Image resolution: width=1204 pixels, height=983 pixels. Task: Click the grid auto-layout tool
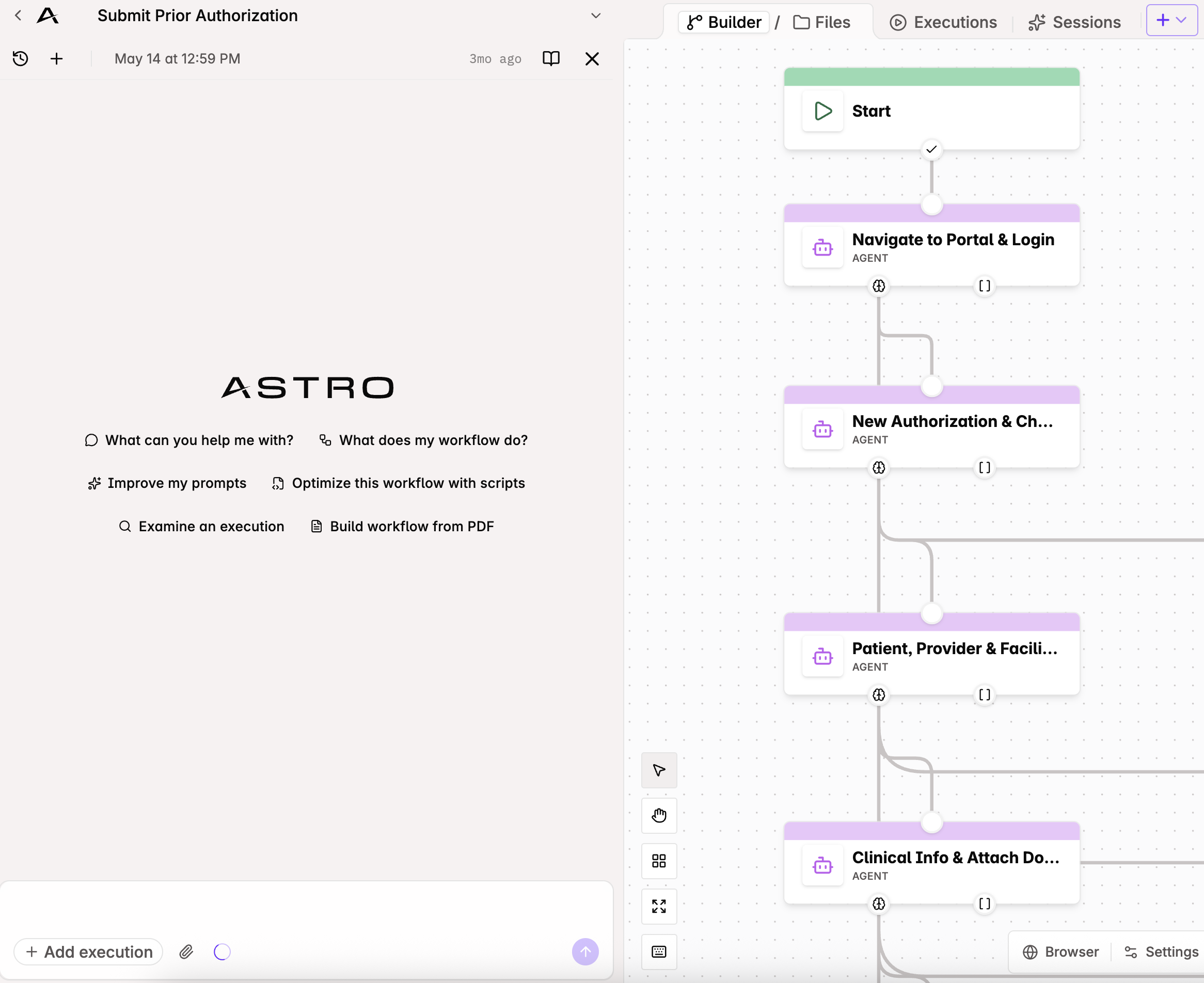(x=659, y=861)
